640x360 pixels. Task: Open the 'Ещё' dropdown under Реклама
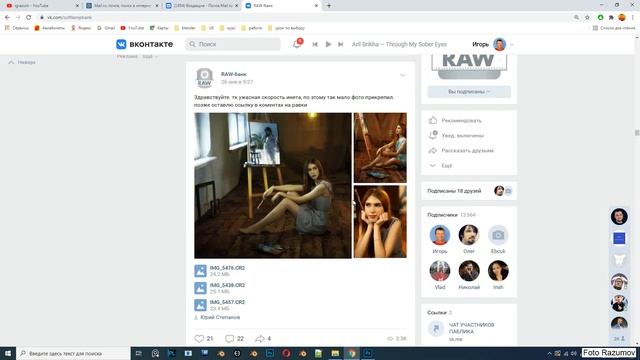[150, 56]
